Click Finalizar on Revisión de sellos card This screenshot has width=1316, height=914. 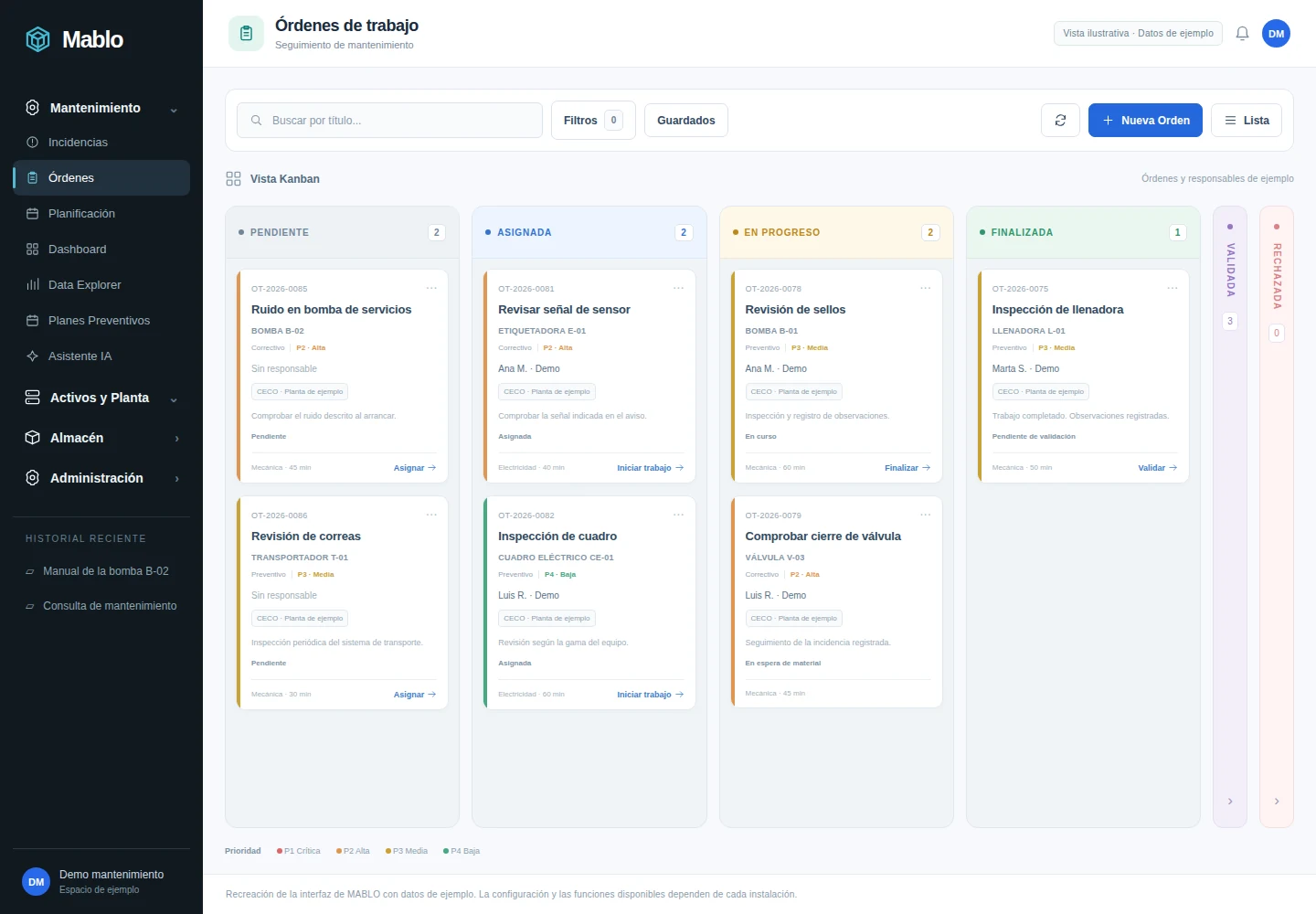coord(907,468)
